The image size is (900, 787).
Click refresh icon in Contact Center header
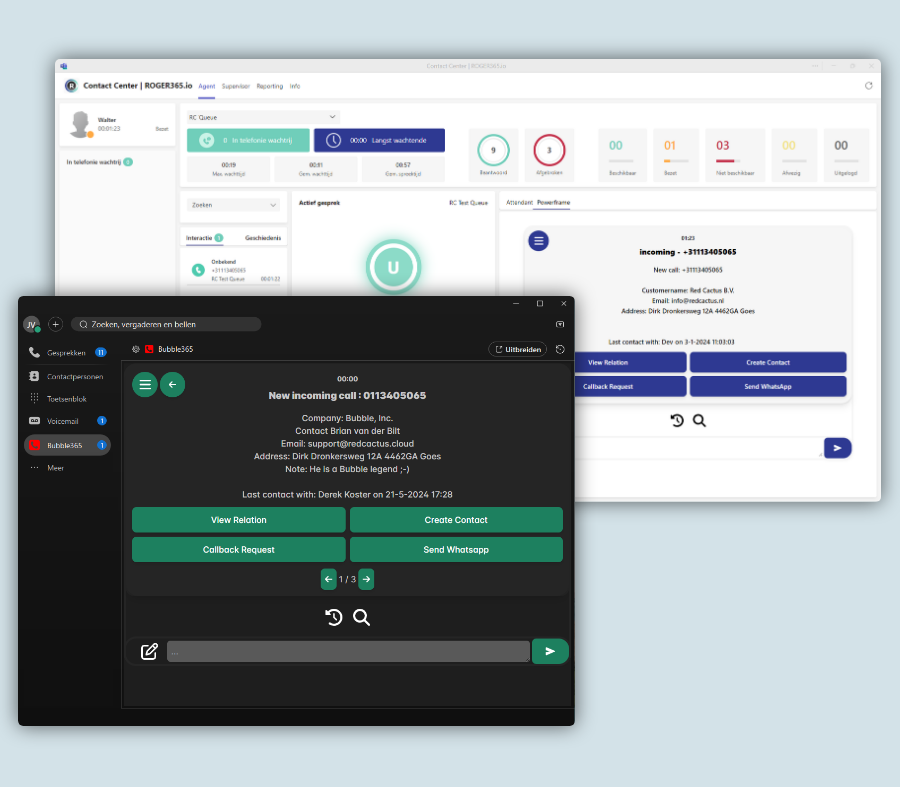[x=868, y=86]
